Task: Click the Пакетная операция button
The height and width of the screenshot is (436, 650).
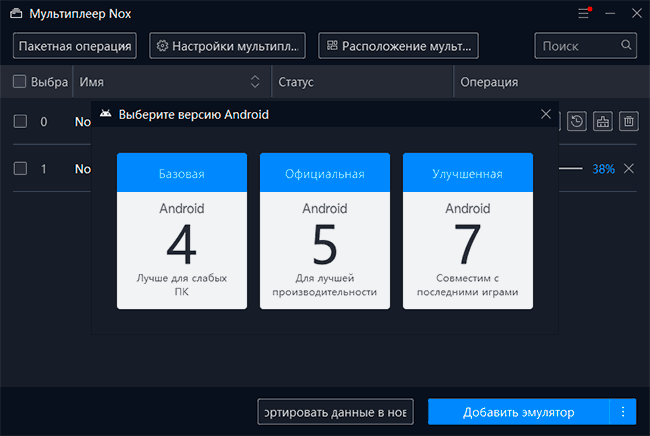Action: pyautogui.click(x=75, y=46)
